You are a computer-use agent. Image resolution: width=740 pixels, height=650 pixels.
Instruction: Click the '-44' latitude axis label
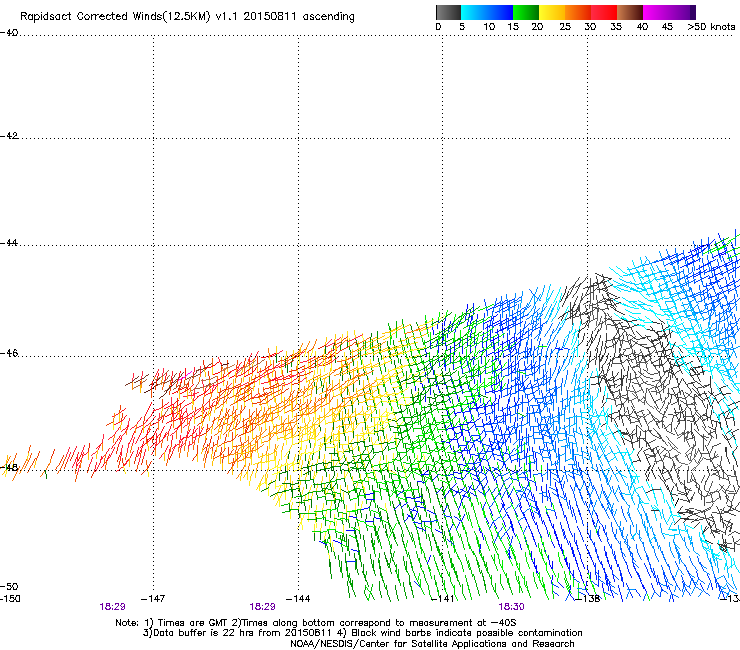coord(9,243)
